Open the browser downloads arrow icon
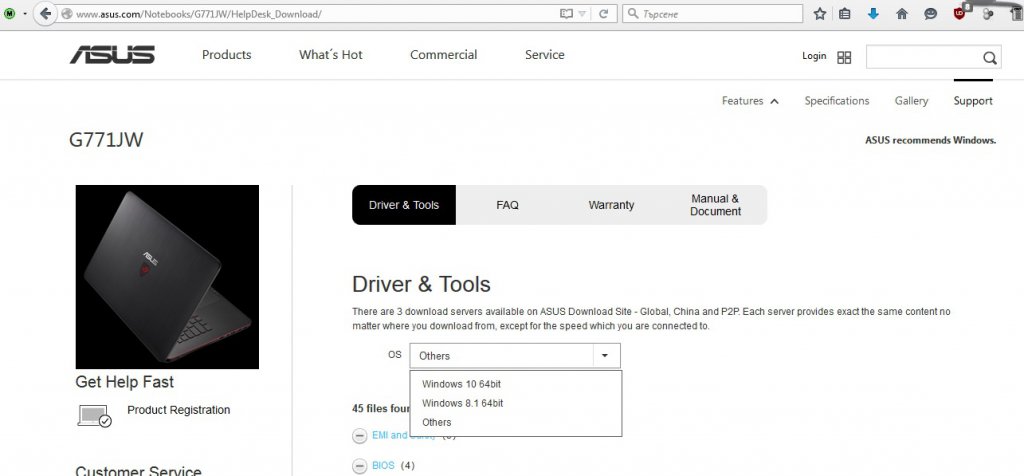The height and width of the screenshot is (476, 1024). tap(873, 14)
